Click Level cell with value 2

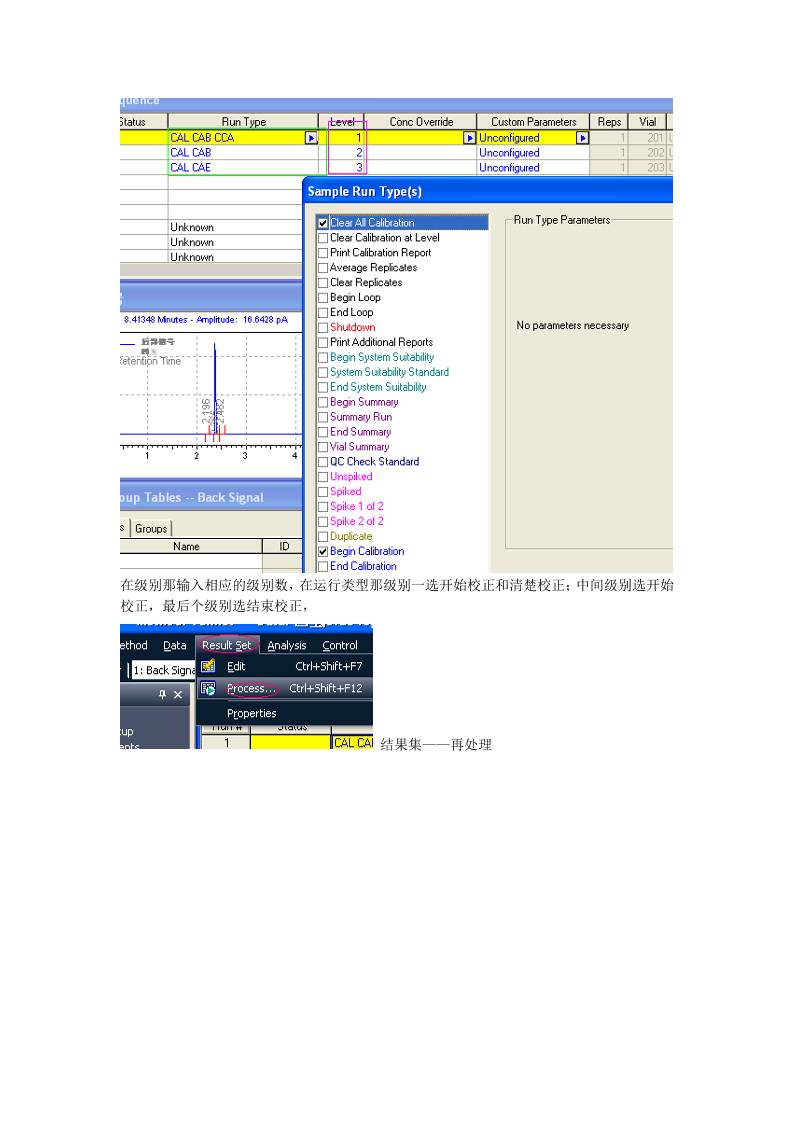pyautogui.click(x=342, y=153)
